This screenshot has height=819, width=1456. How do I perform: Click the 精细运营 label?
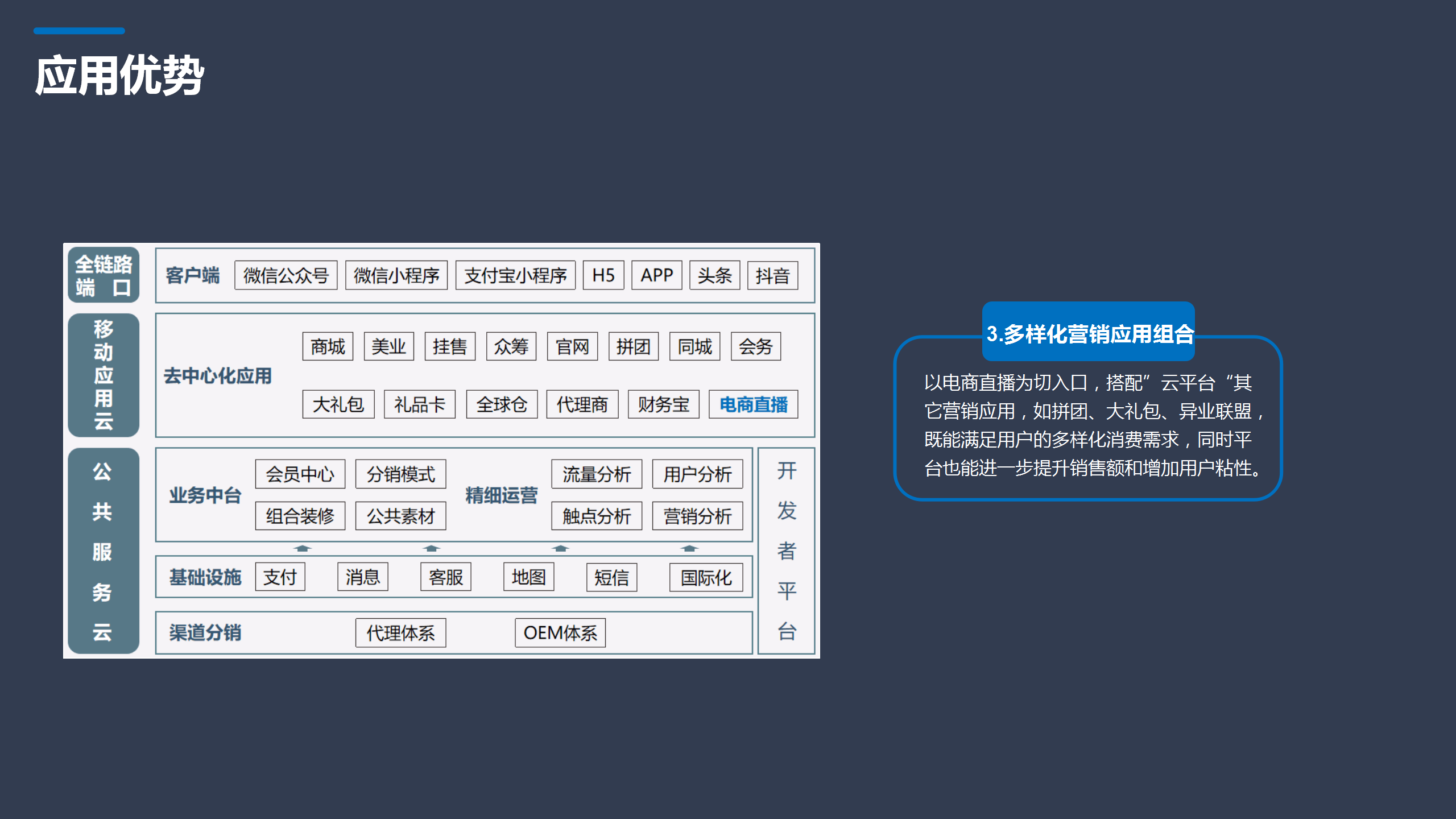501,495
